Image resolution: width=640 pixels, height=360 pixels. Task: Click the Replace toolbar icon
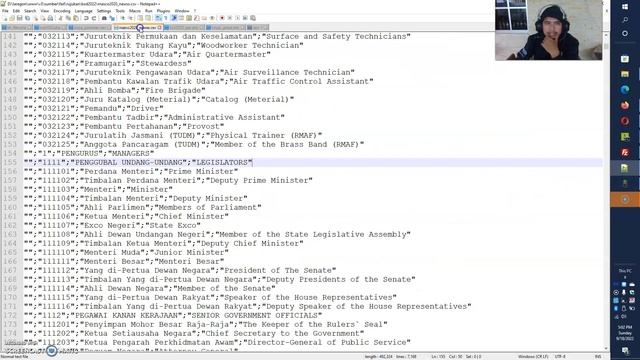112,18
